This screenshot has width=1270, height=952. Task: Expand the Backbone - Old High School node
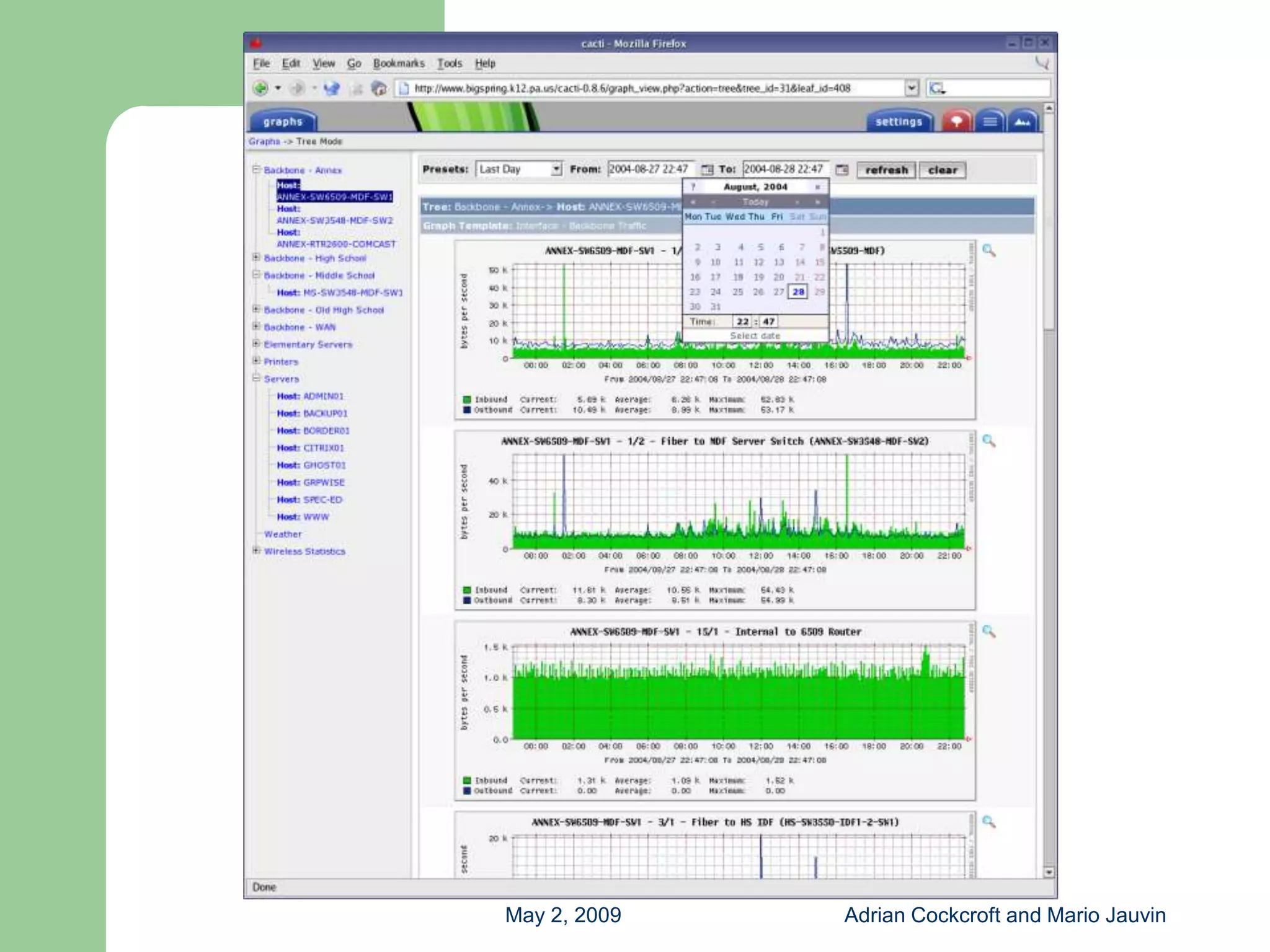(256, 309)
